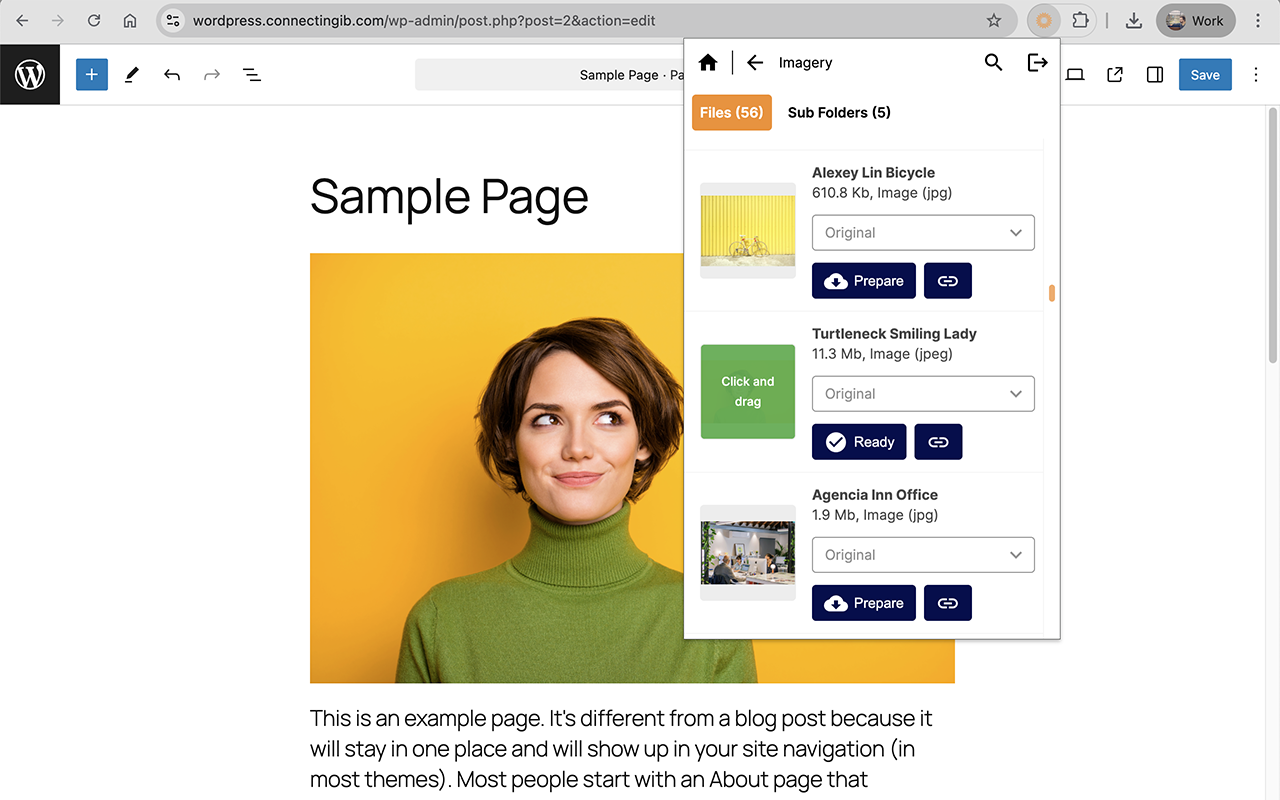Copy link for Alexey Lin Bicycle

coord(948,281)
